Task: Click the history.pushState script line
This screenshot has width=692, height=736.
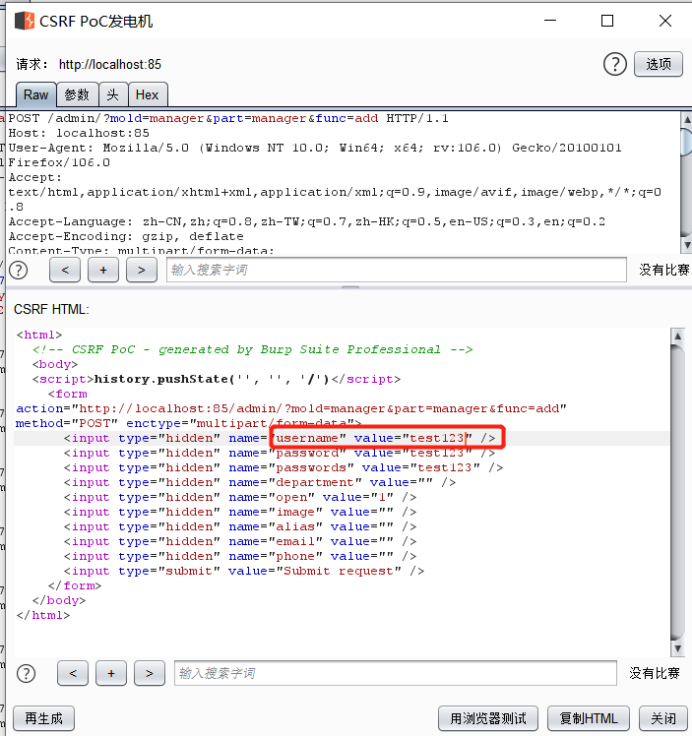Action: pyautogui.click(x=216, y=379)
